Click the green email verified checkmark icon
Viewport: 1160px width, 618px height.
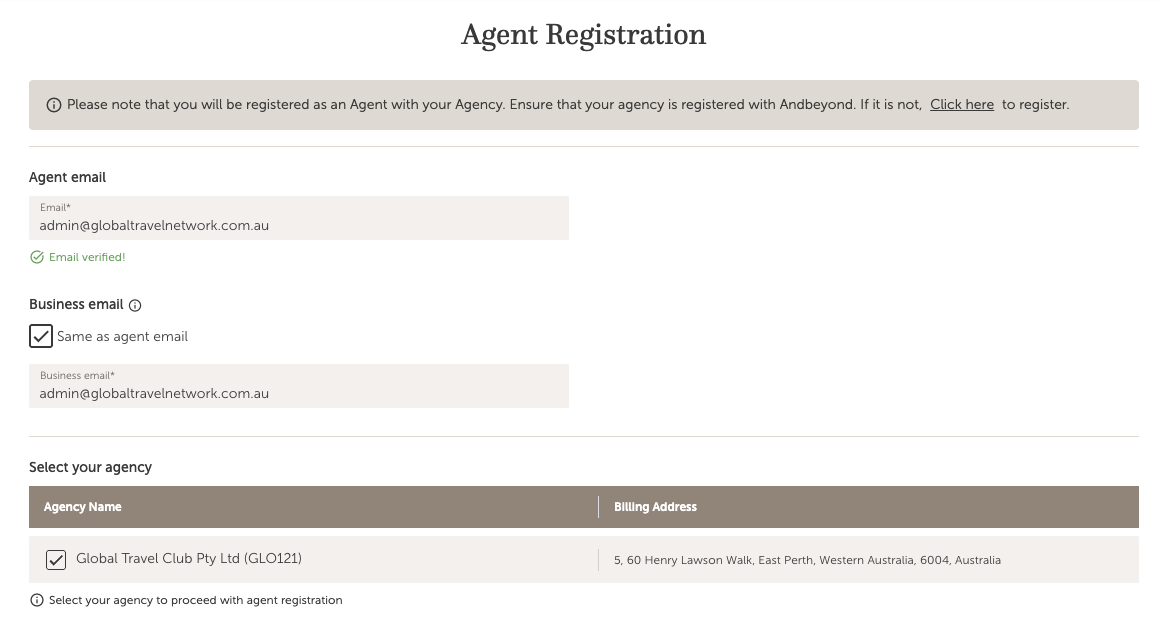(37, 257)
